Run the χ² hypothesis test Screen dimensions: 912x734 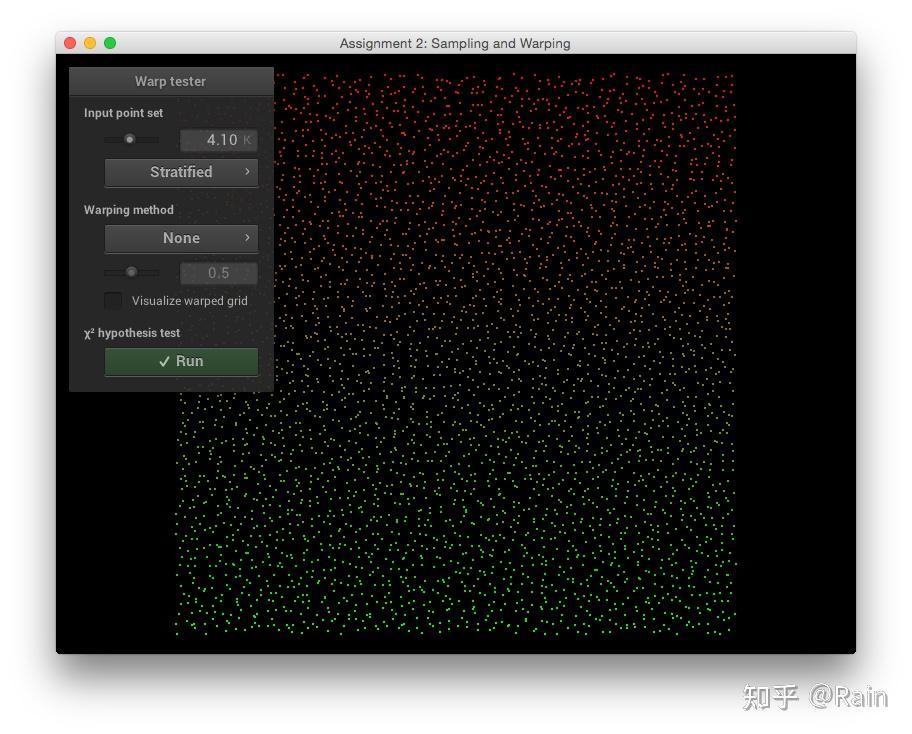pyautogui.click(x=180, y=361)
